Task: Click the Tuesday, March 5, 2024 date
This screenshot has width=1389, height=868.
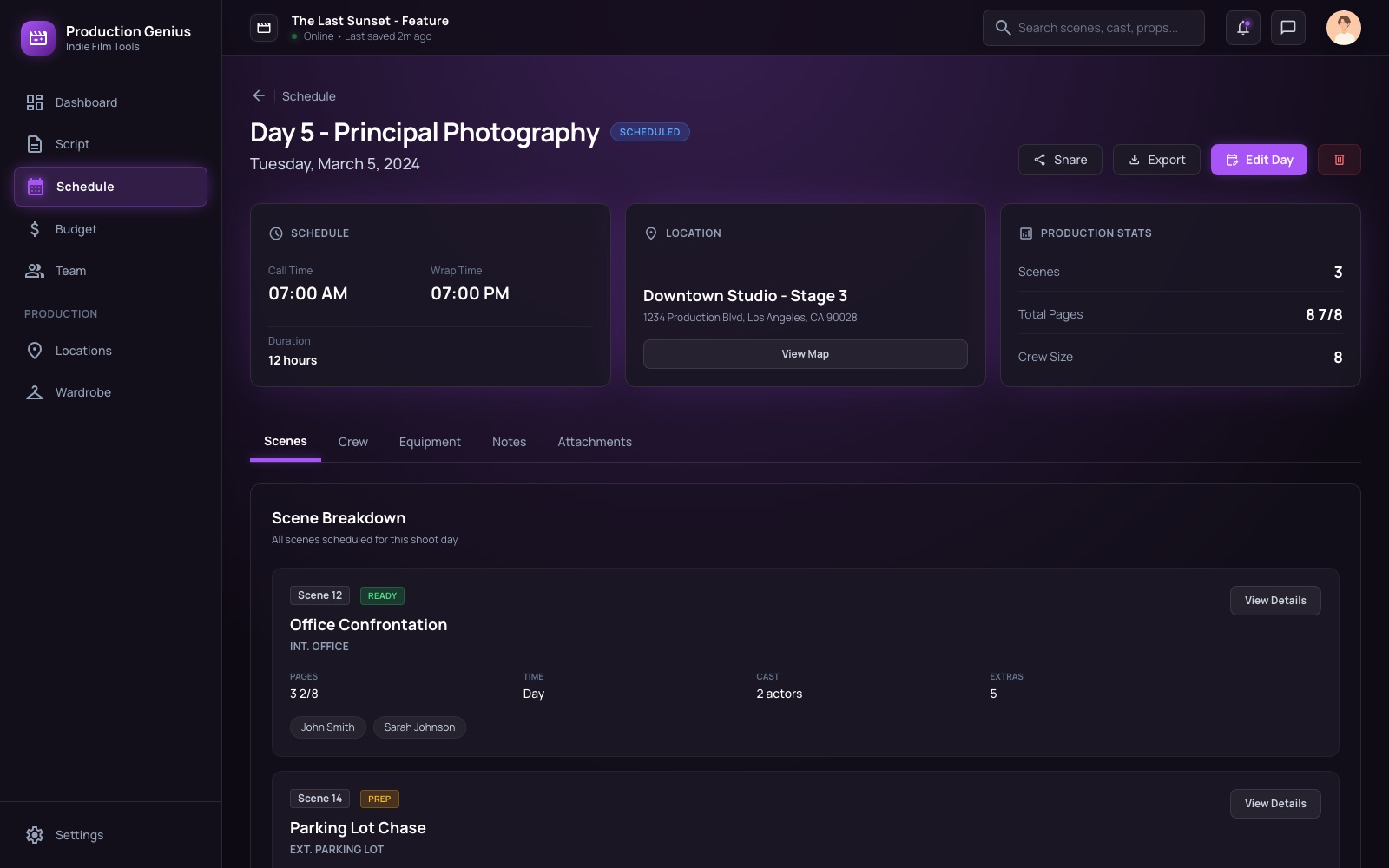Action: pos(335,164)
